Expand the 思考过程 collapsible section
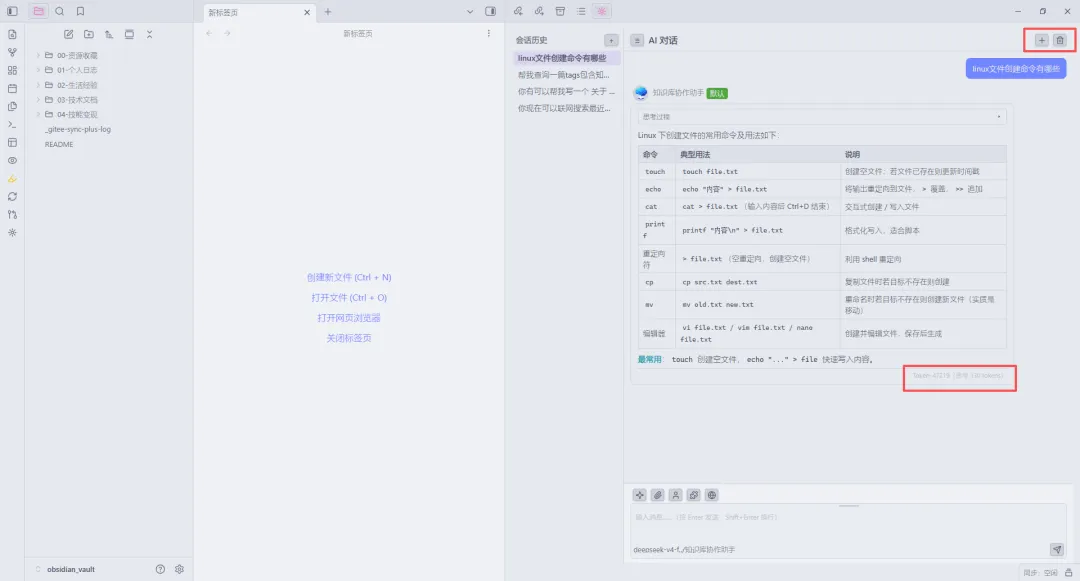 point(822,116)
